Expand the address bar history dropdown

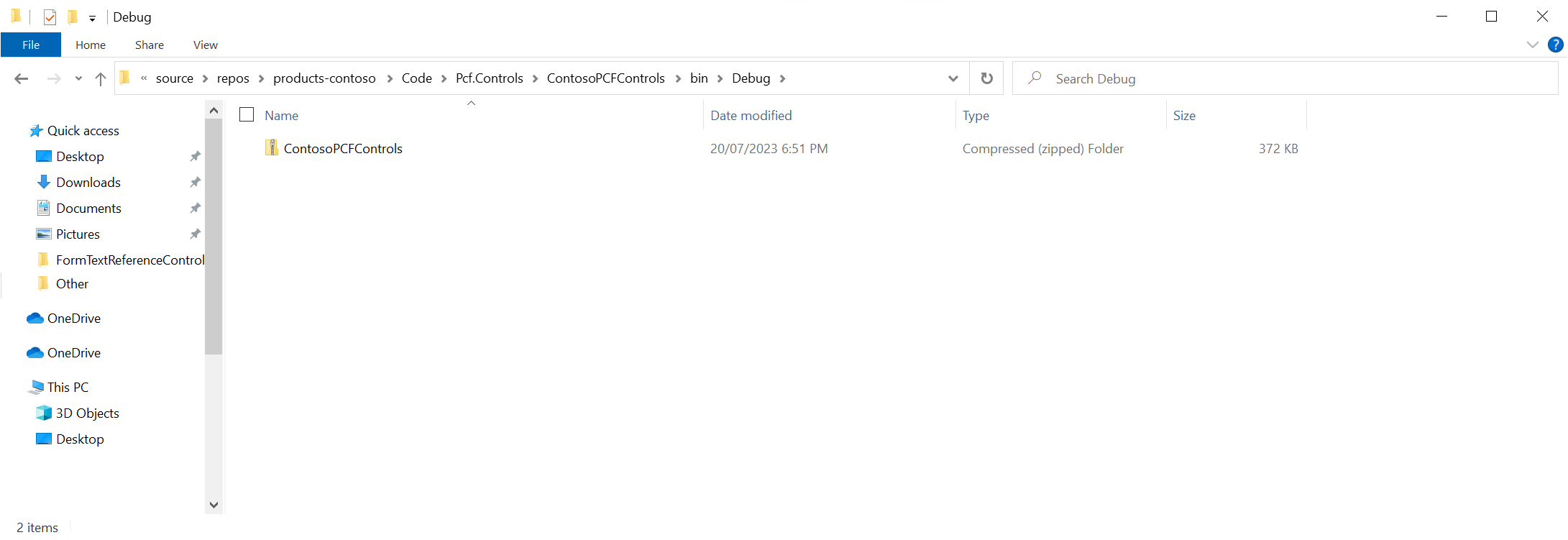coord(953,78)
